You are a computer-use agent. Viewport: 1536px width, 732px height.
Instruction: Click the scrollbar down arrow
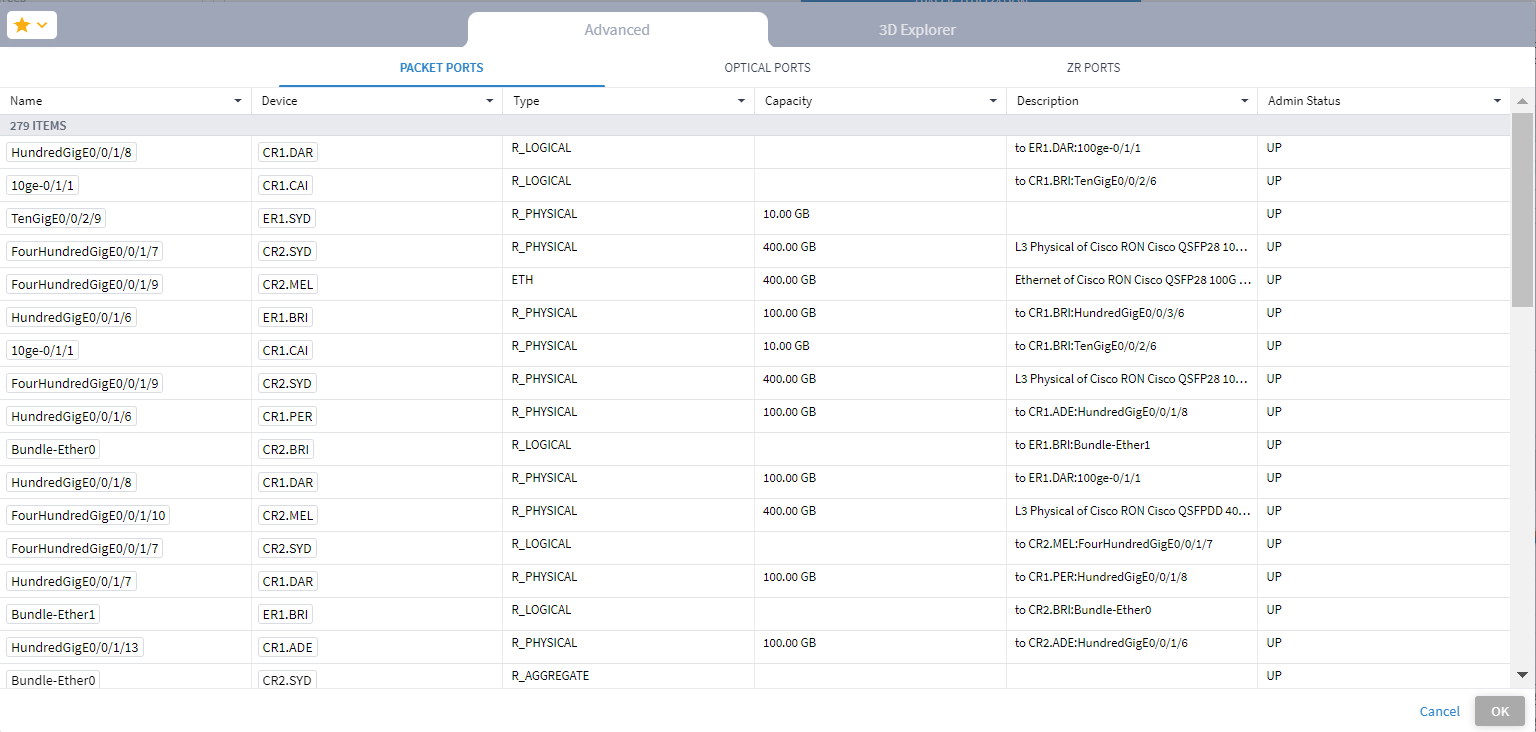tap(1522, 675)
